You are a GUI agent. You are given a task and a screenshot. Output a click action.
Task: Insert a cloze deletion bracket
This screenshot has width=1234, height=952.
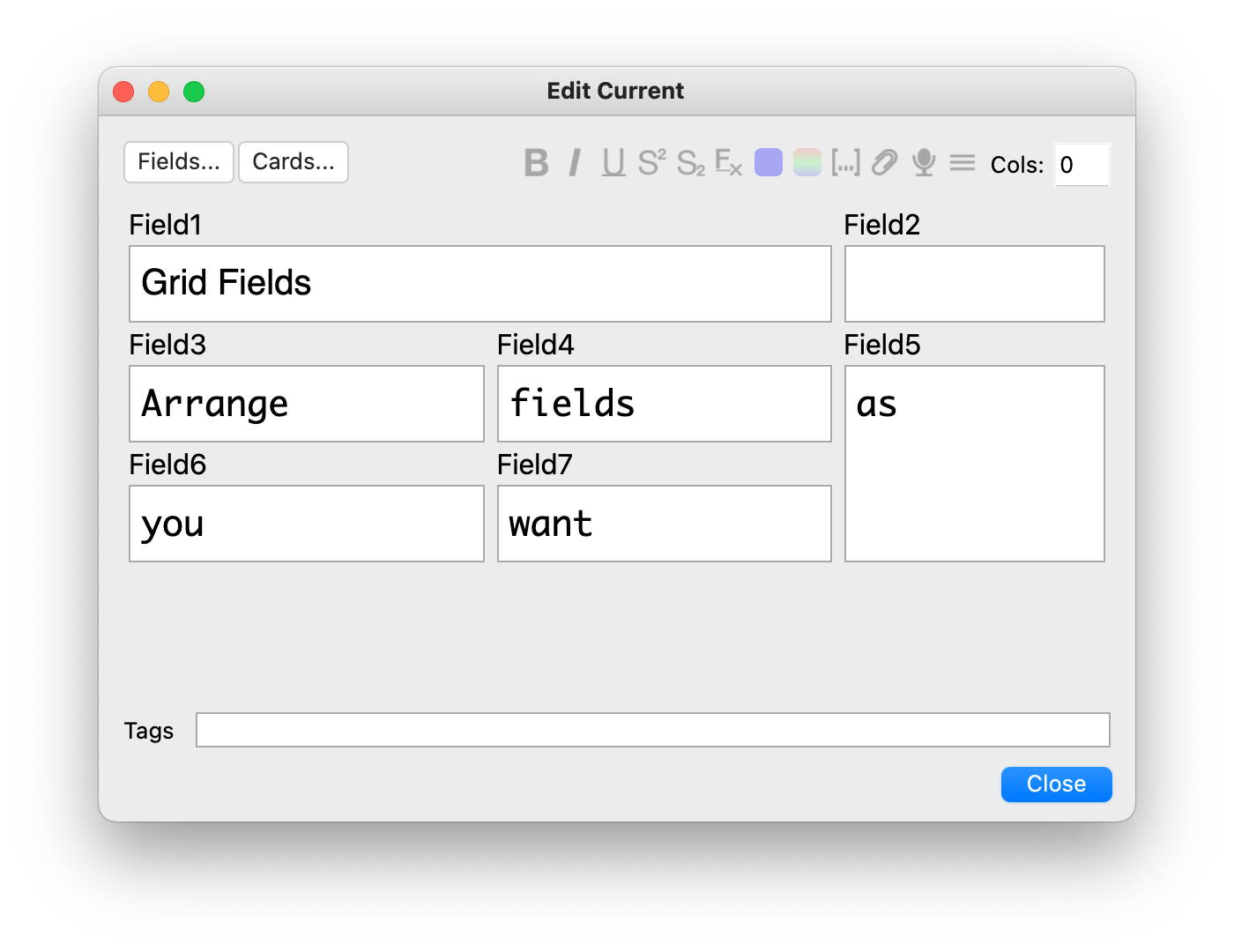tap(845, 163)
